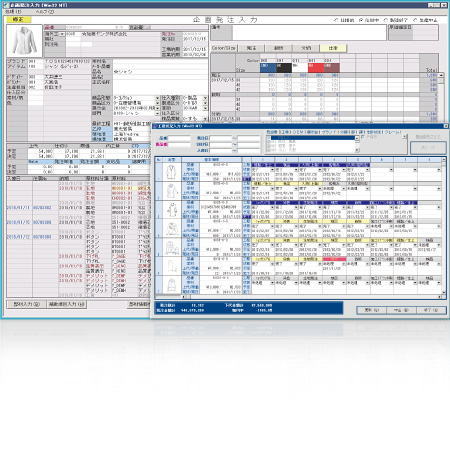Select the fifth row garment set sketch
Screen dimensions: 450x450
click(x=171, y=248)
